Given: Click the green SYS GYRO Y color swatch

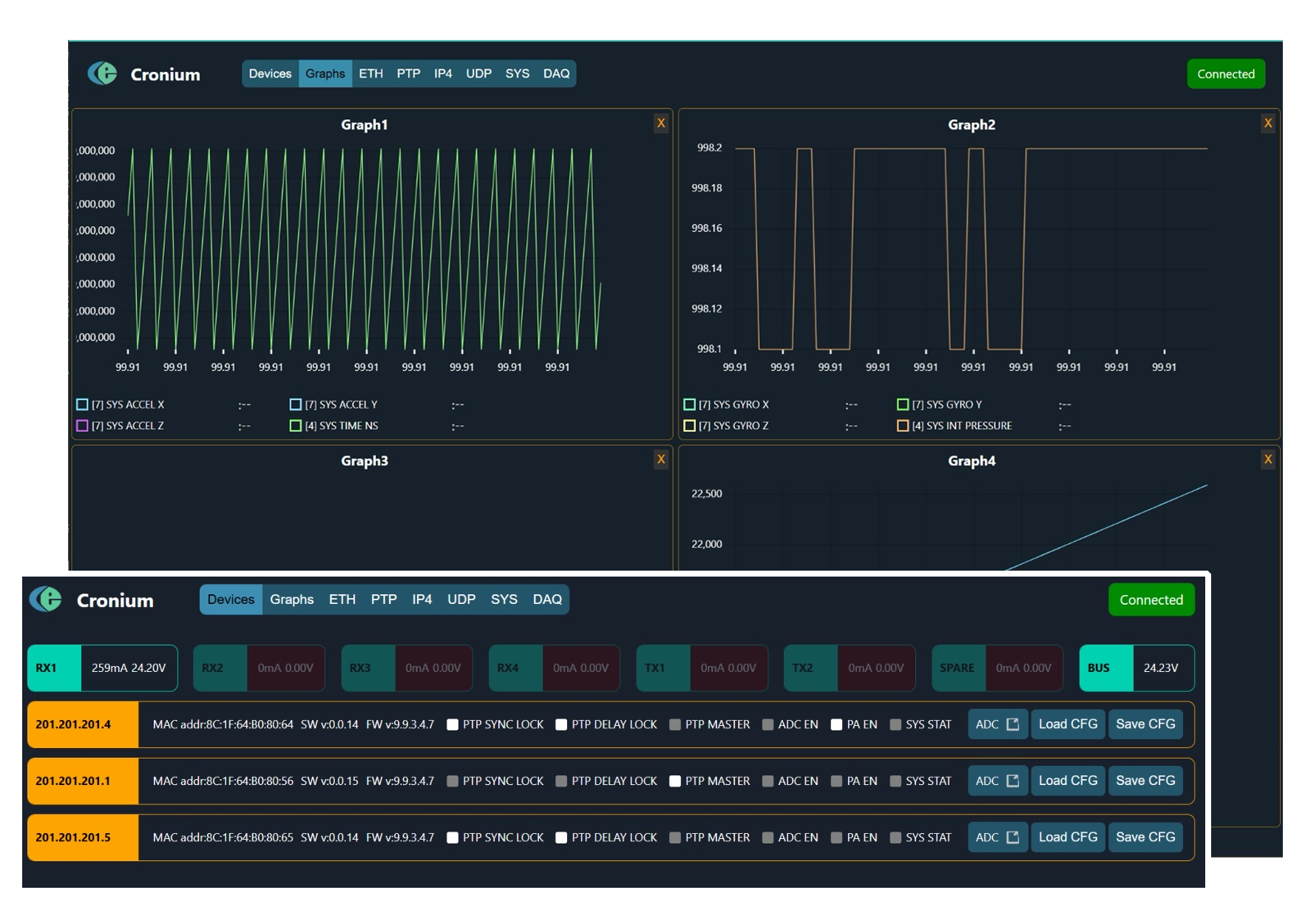Looking at the screenshot, I should click(902, 404).
